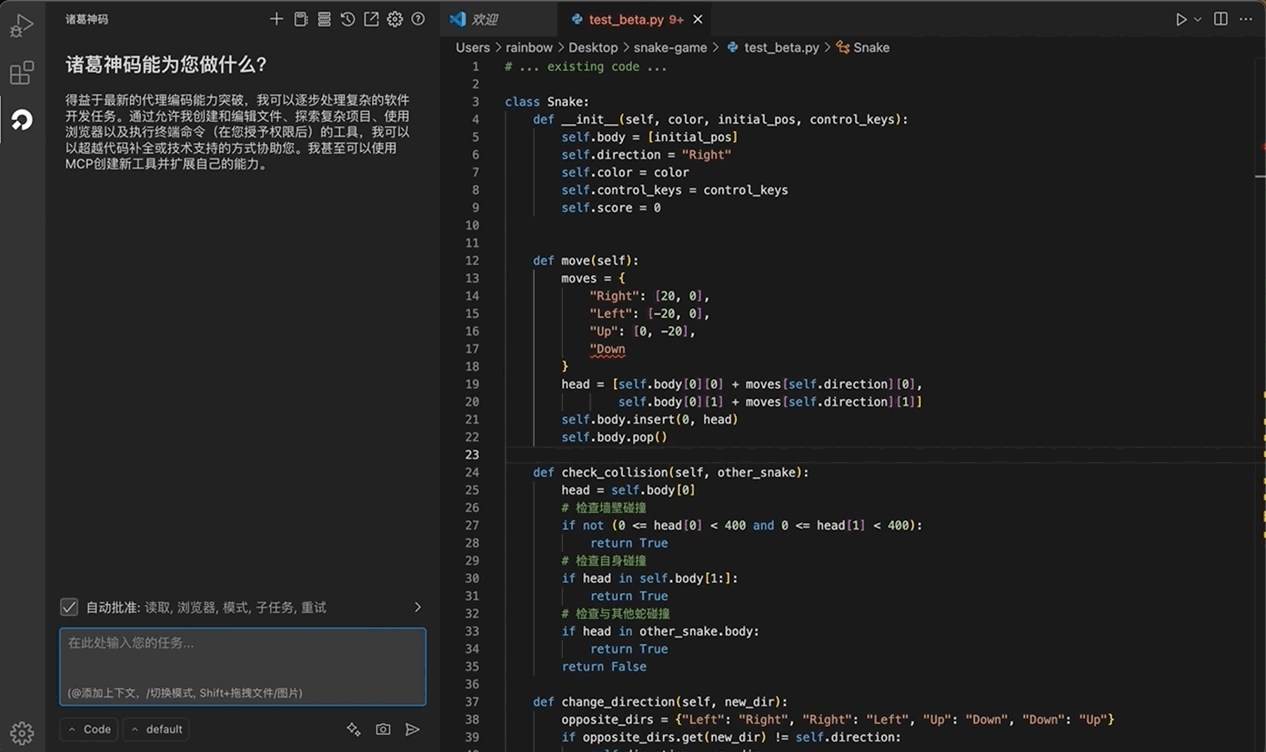Viewport: 1266px width, 752px height.
Task: Click the 诸葛神码 panel title
Action: [87, 19]
